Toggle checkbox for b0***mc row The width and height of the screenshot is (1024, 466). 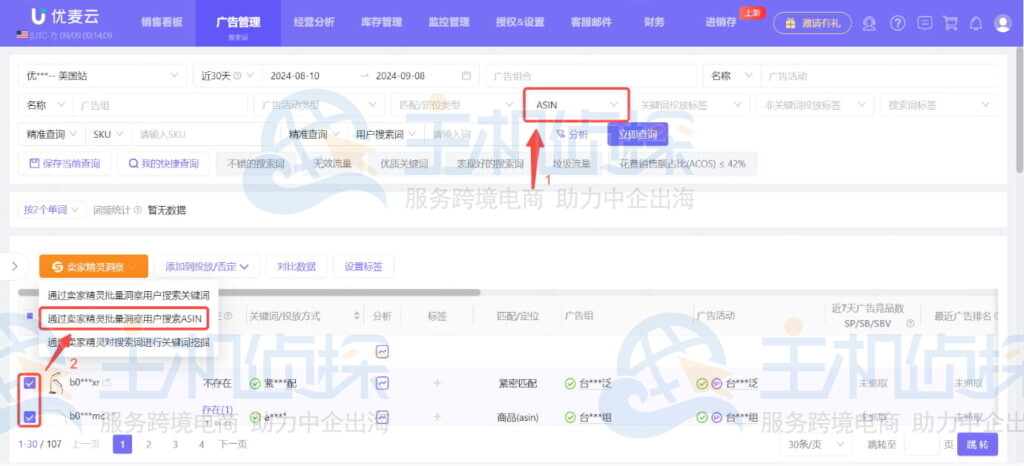[29, 416]
